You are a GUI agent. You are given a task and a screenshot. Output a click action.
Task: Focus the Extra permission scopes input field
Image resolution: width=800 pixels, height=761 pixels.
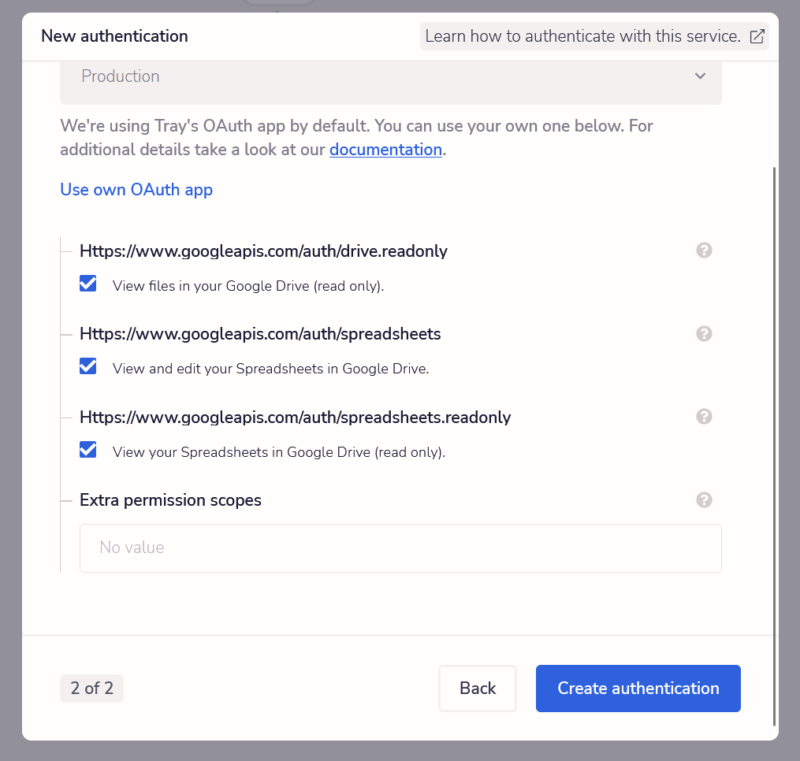coord(400,548)
